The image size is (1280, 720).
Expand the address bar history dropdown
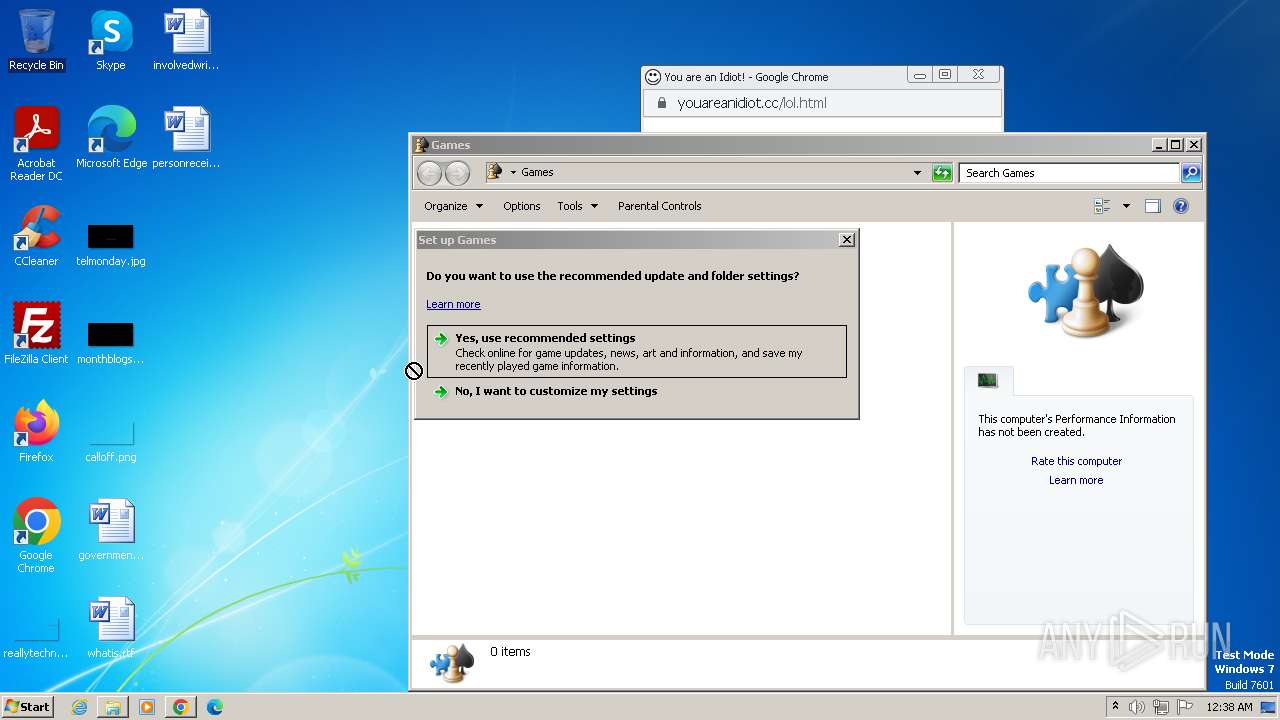(x=917, y=173)
